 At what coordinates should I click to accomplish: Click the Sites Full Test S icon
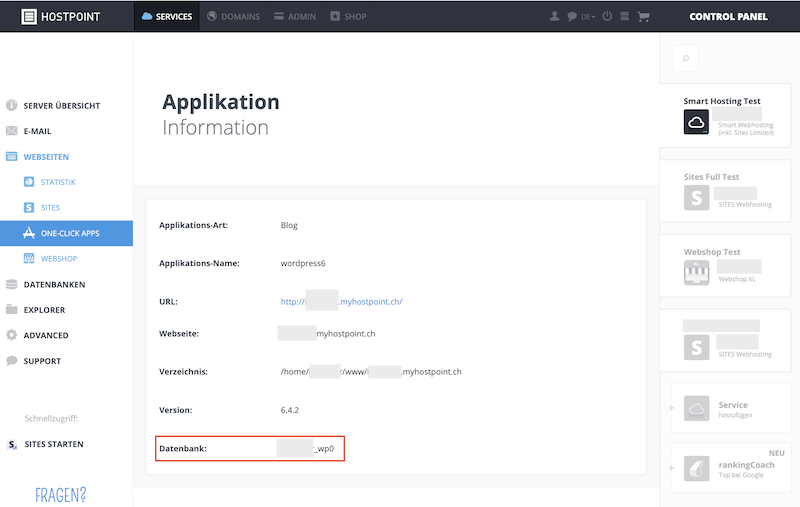(x=696, y=197)
